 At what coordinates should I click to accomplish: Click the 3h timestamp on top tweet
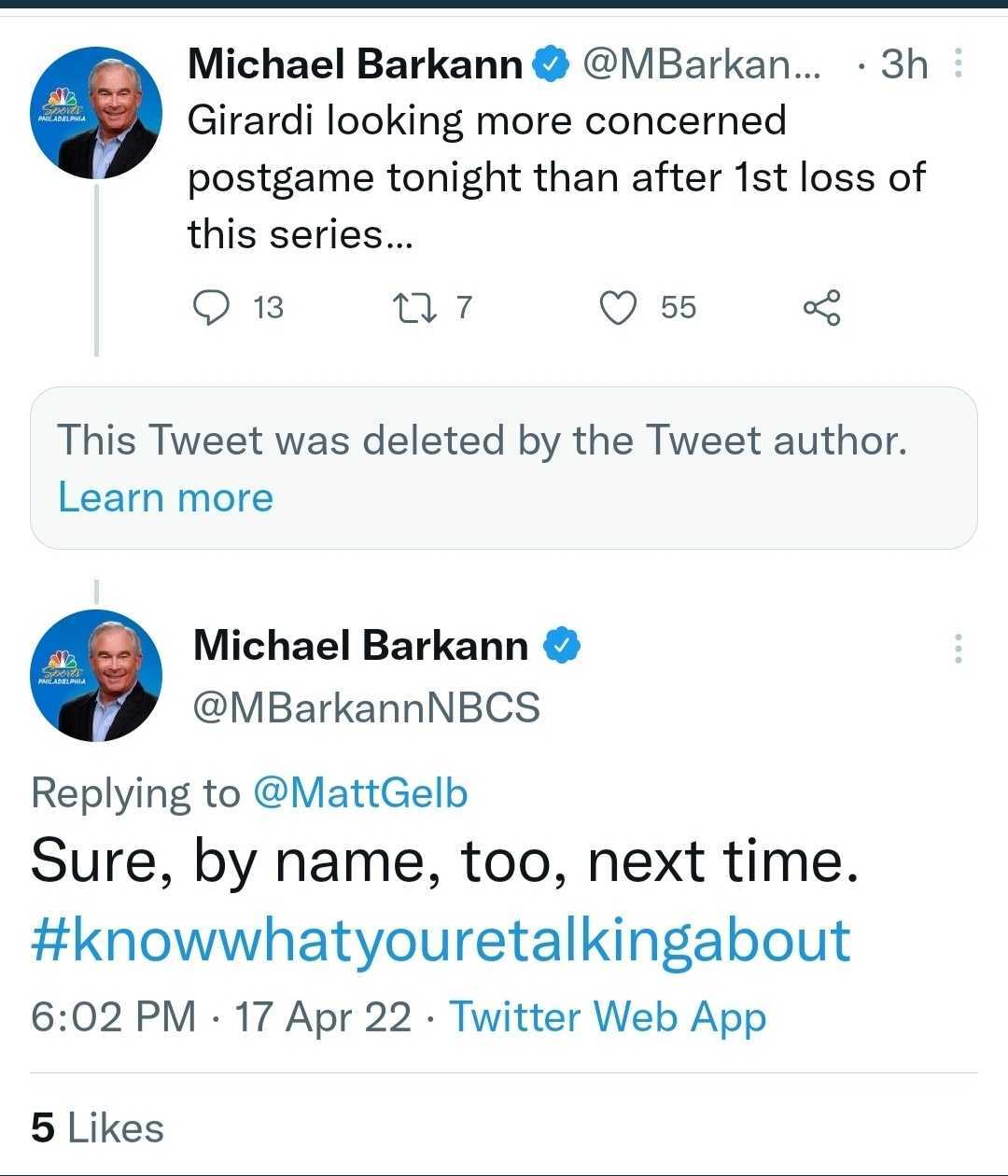903,64
